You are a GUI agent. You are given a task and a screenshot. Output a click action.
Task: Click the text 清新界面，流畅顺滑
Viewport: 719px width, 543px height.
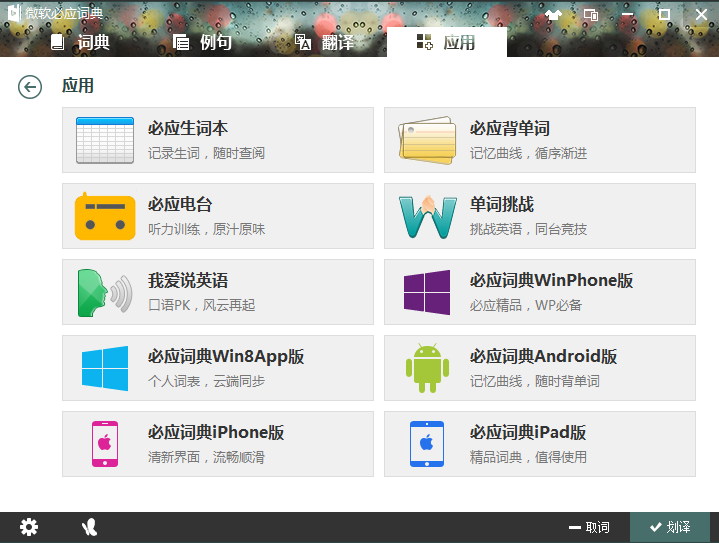coord(206,457)
